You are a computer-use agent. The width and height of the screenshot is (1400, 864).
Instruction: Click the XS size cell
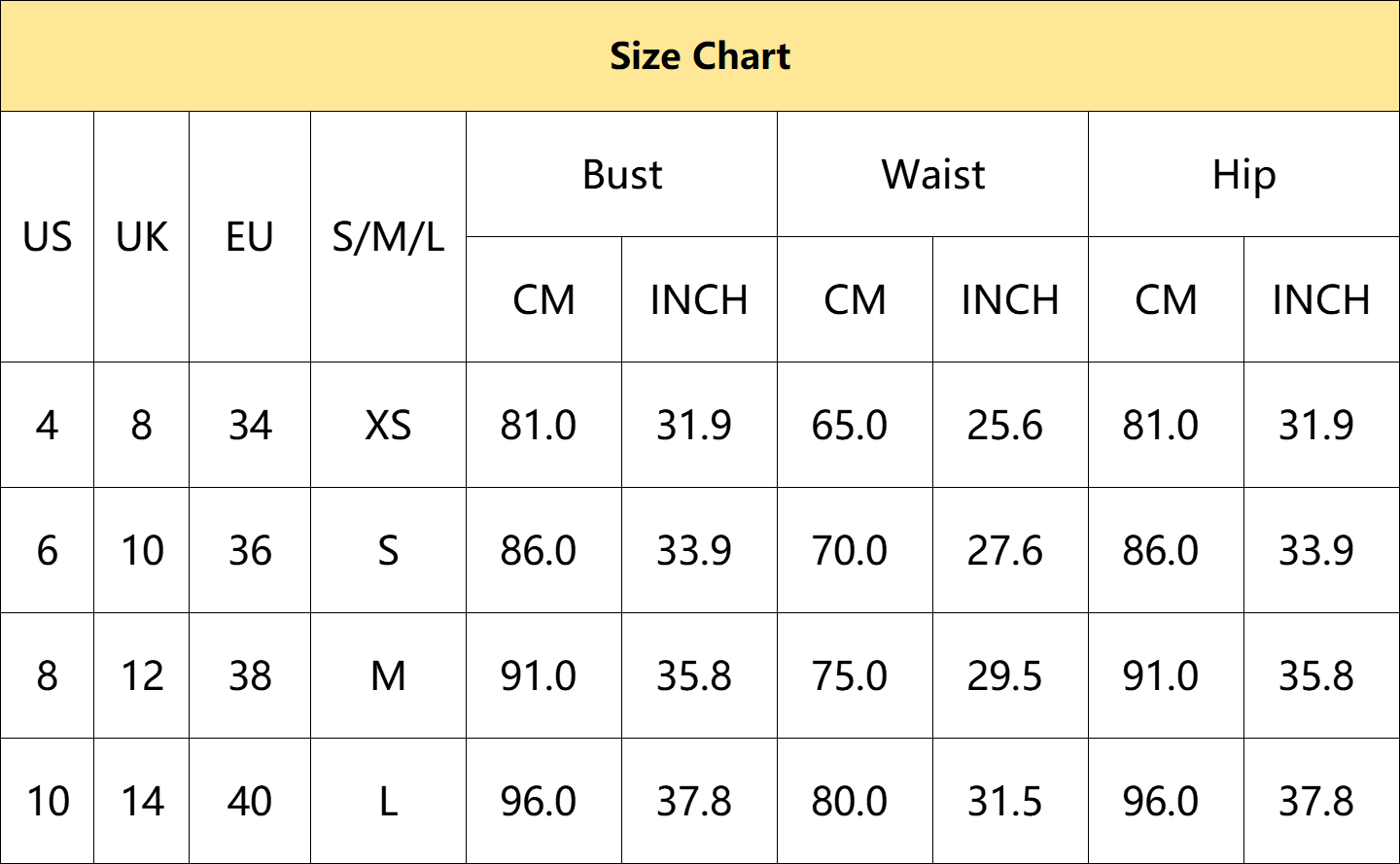click(x=388, y=425)
